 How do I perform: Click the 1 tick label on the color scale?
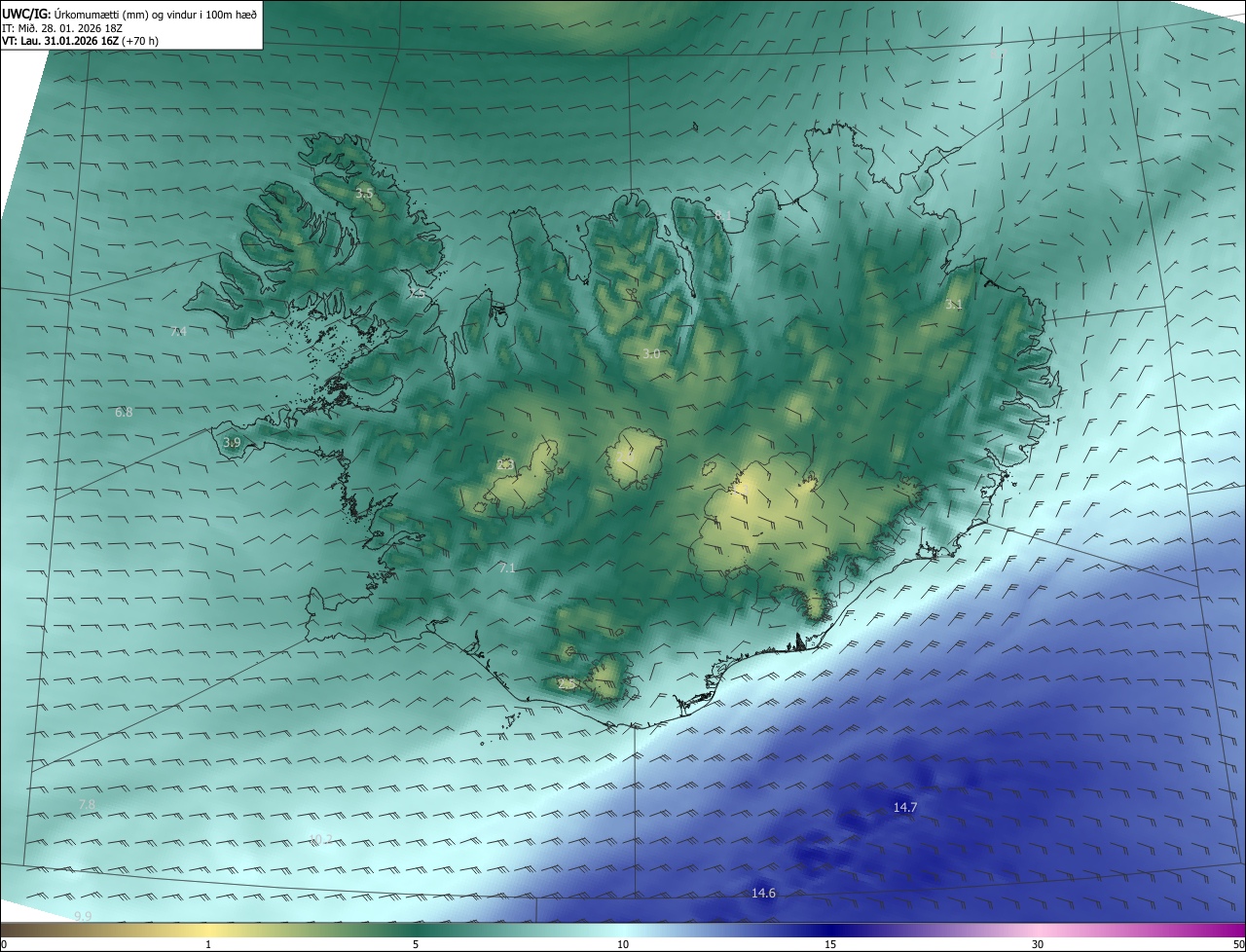208,944
